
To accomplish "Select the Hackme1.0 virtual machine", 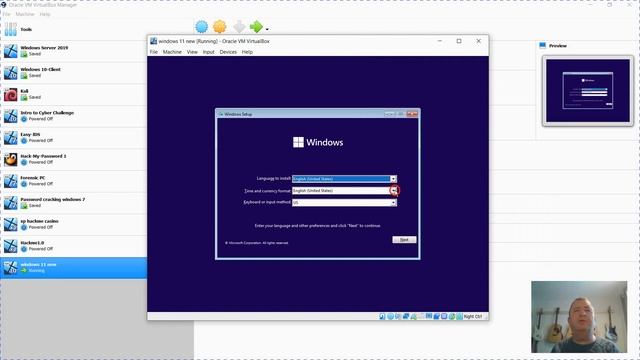I will [73, 246].
